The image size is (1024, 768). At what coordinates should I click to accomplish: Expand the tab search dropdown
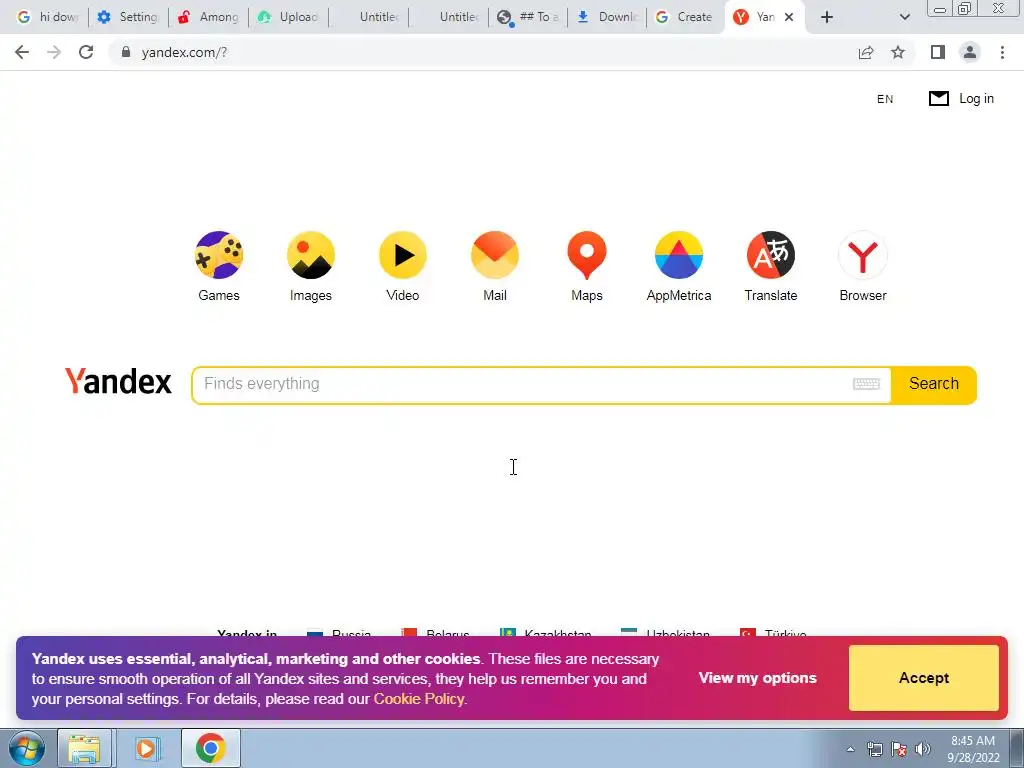click(x=904, y=17)
